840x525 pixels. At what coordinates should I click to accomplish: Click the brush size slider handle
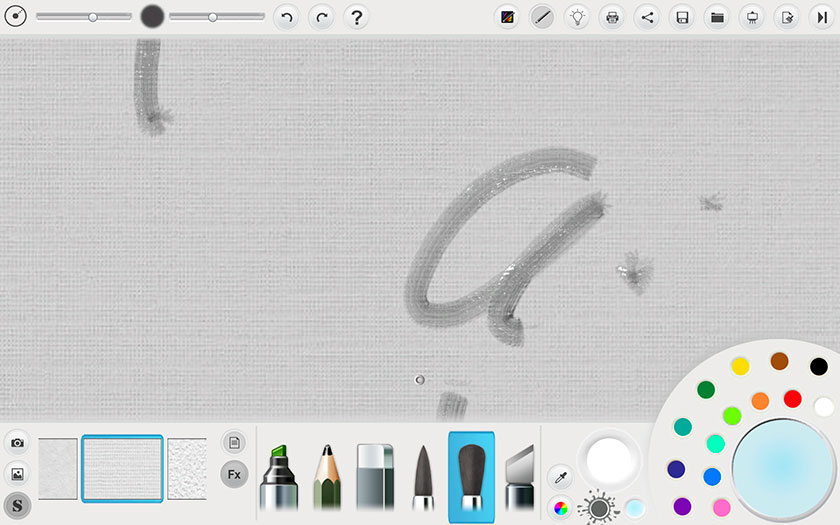coord(93,17)
